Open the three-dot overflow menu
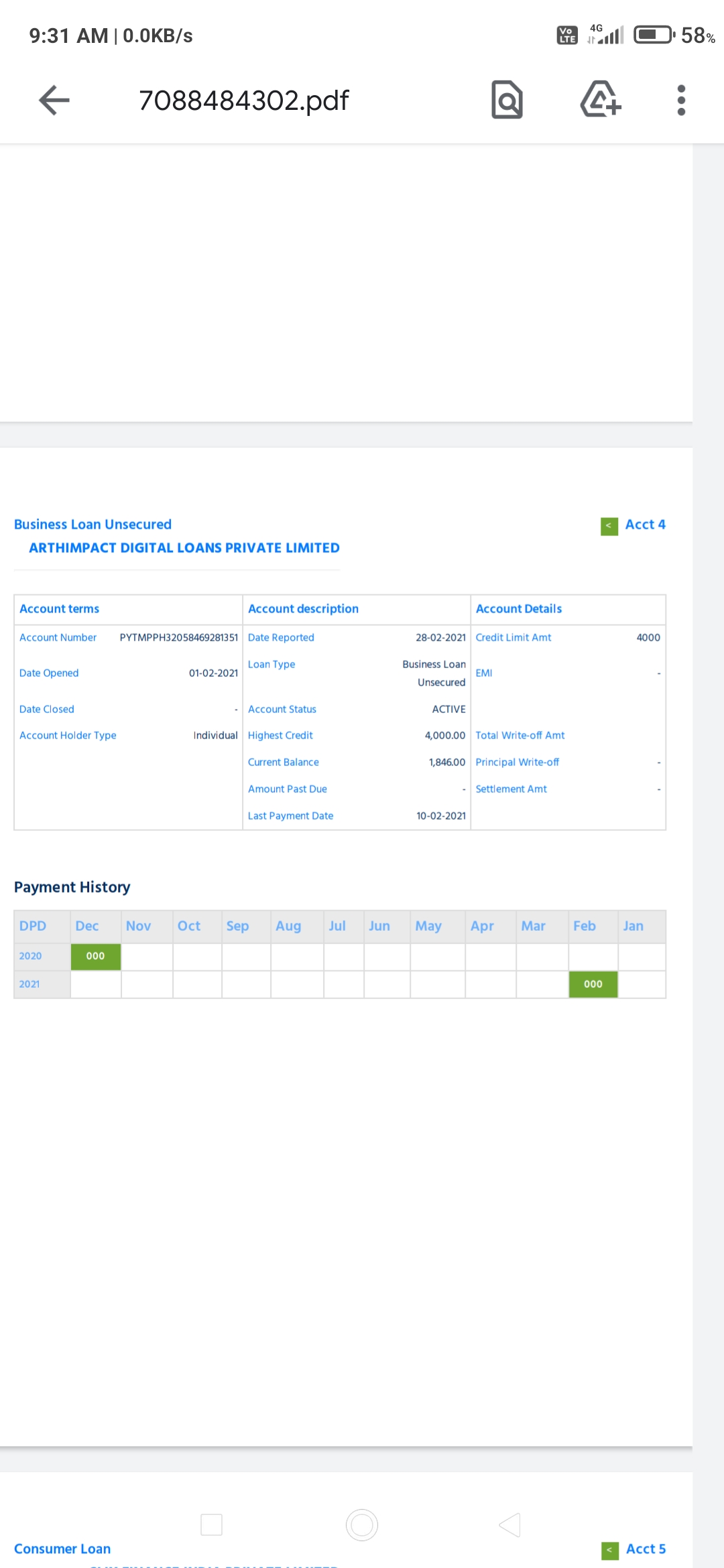This screenshot has width=724, height=1568. [681, 101]
